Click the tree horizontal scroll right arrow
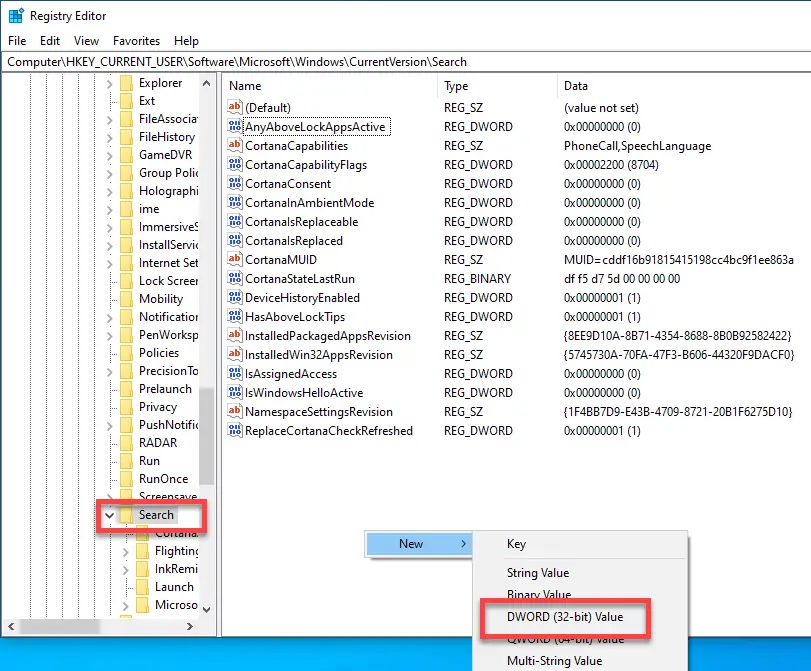 [x=190, y=627]
